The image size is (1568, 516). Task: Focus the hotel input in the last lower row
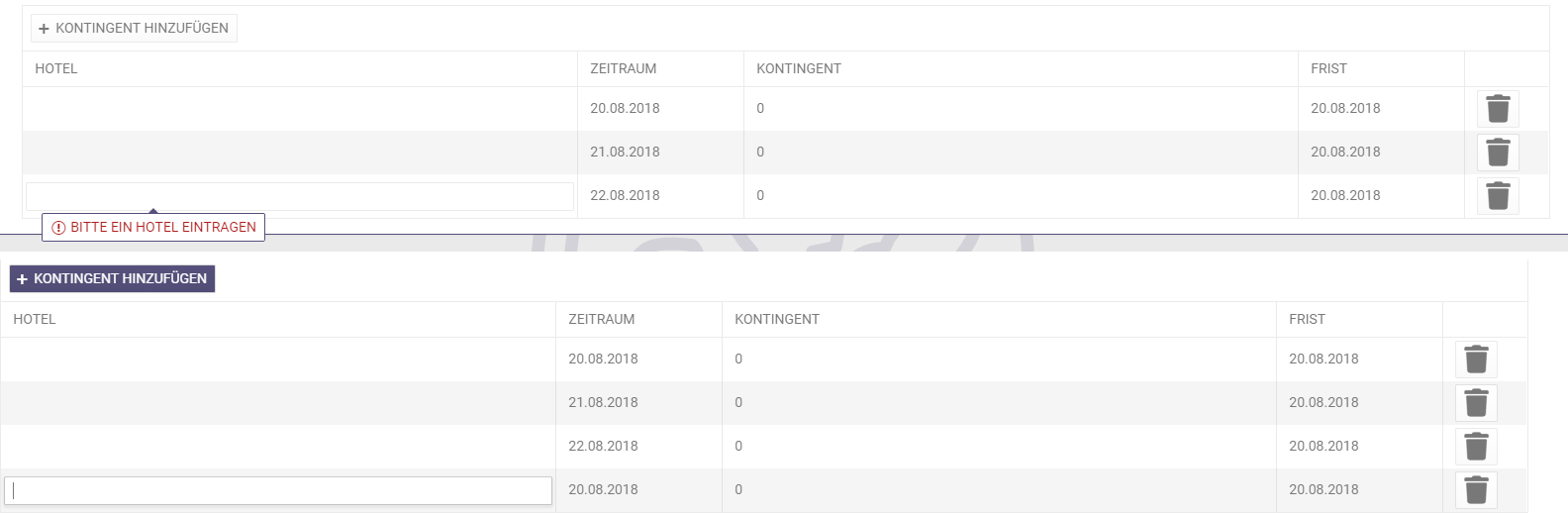pos(278,490)
